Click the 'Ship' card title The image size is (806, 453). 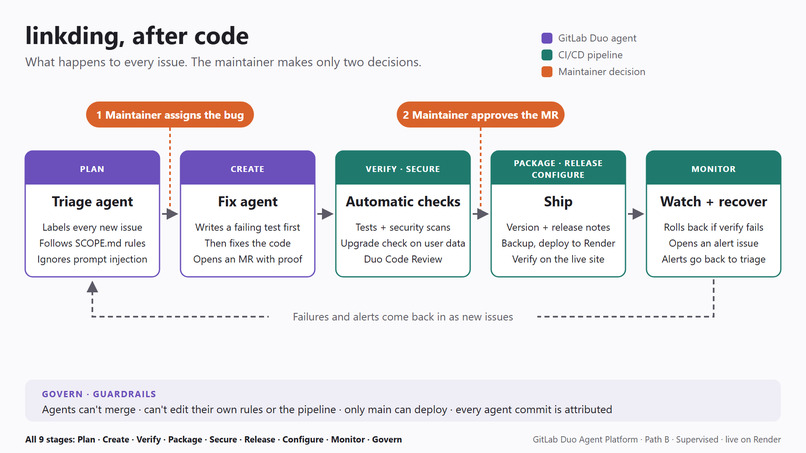pos(558,202)
